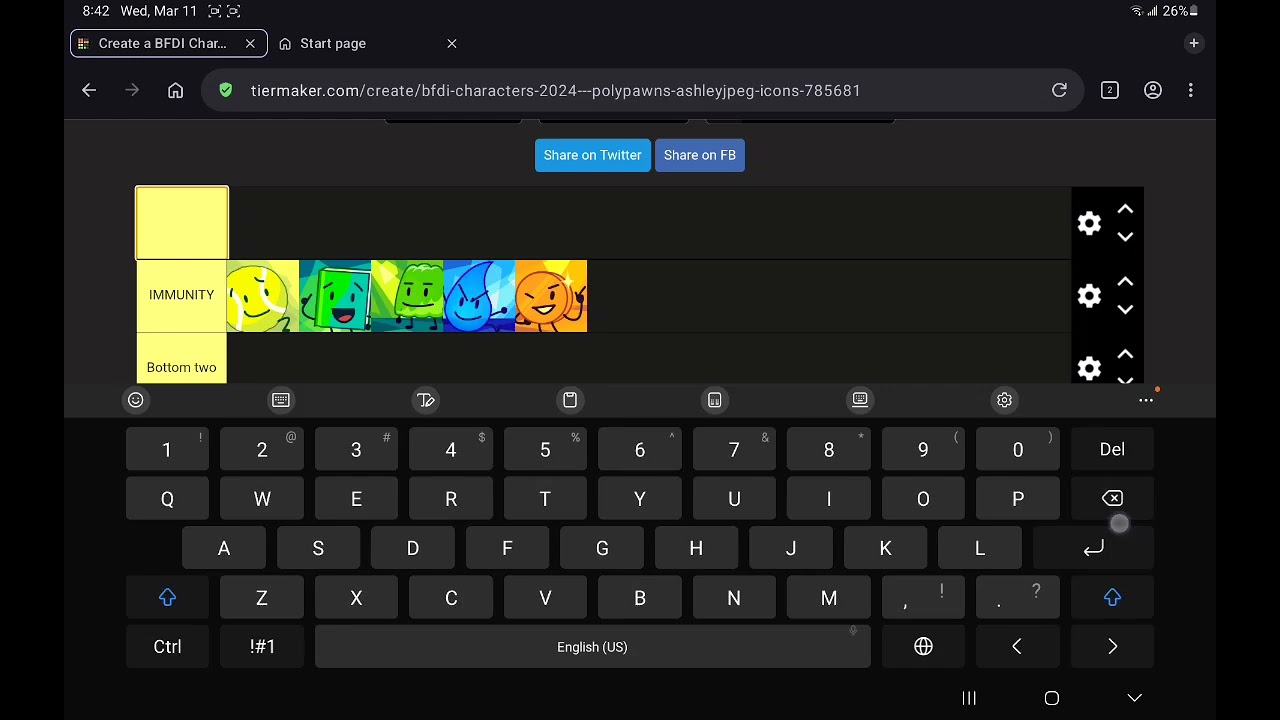Select the blank yellow tier label
The image size is (1280, 720).
click(182, 223)
